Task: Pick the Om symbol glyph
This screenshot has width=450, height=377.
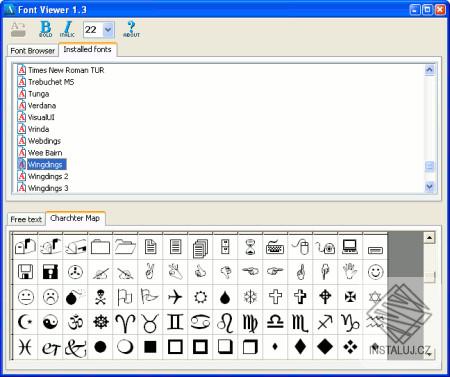Action: pyautogui.click(x=75, y=322)
